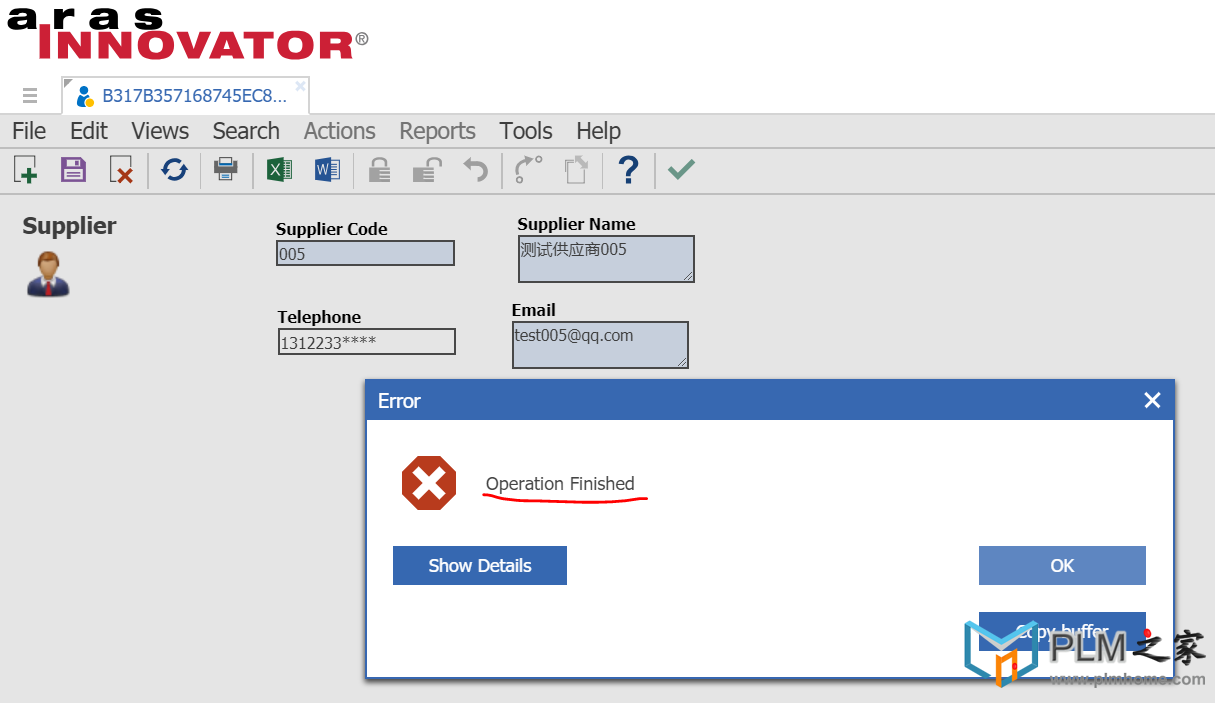Click the Error dialog title

[x=399, y=401]
